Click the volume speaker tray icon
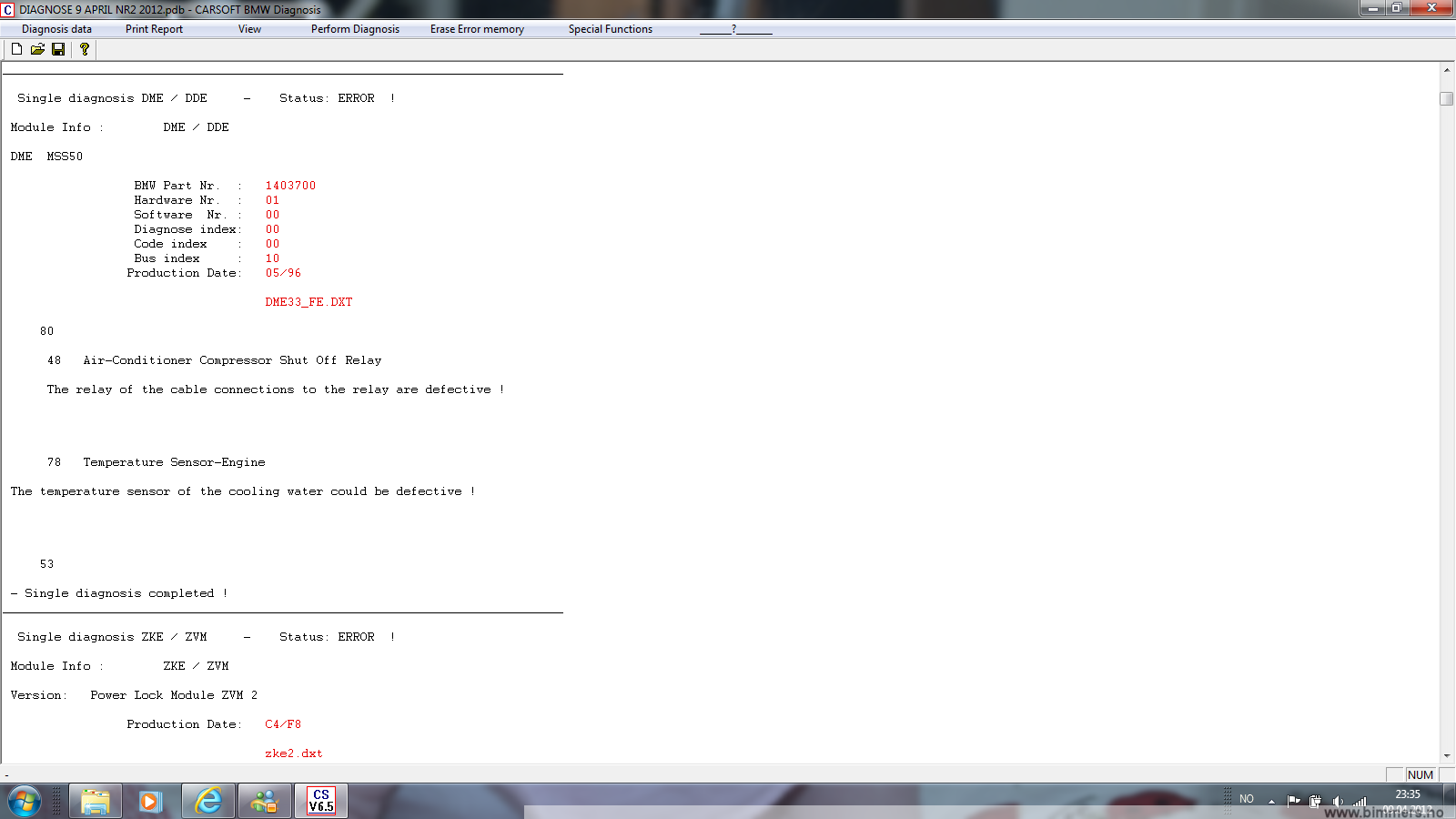The image size is (1456, 819). pyautogui.click(x=1337, y=801)
